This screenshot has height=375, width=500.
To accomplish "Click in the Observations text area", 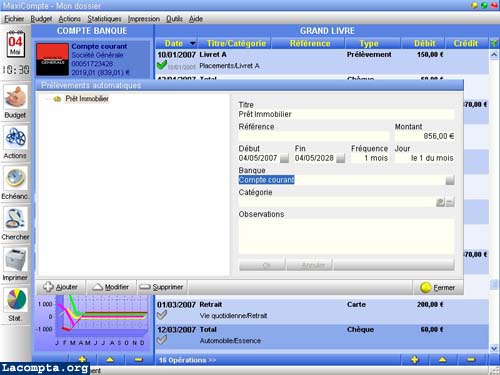I will point(346,237).
